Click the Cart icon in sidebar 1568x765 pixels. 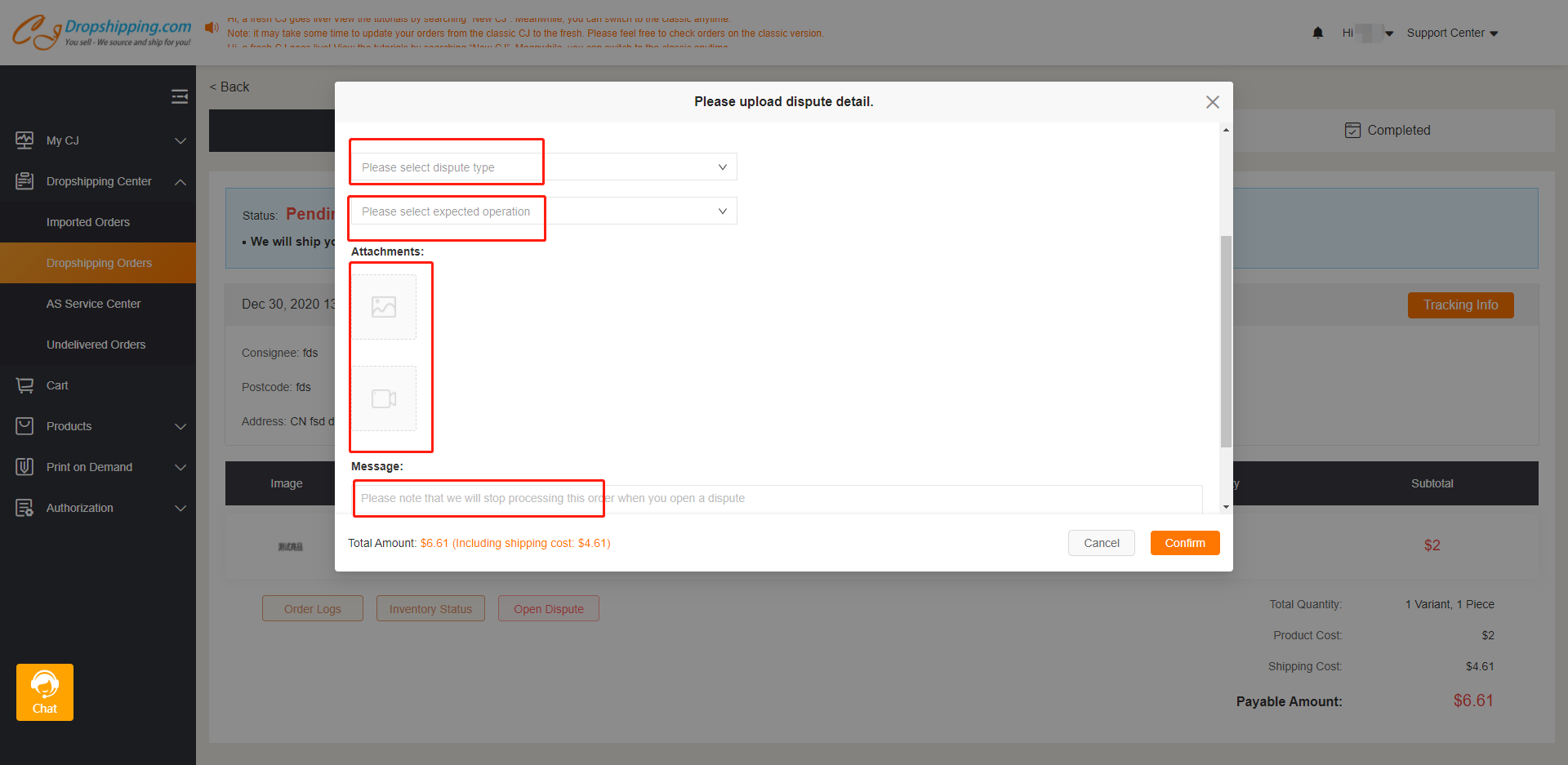(x=25, y=385)
